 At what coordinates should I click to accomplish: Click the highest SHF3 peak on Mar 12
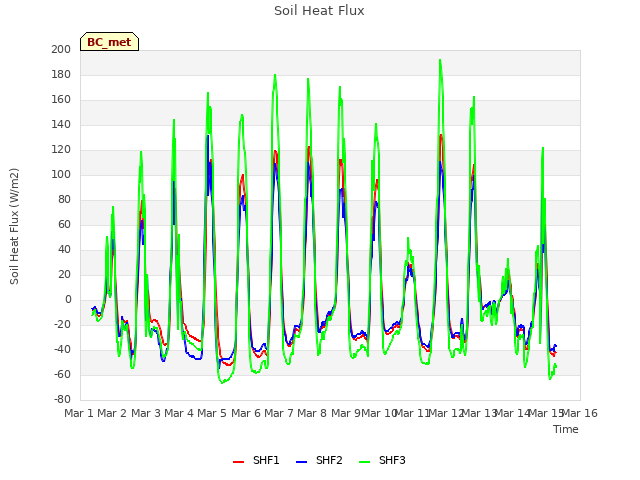pyautogui.click(x=440, y=60)
